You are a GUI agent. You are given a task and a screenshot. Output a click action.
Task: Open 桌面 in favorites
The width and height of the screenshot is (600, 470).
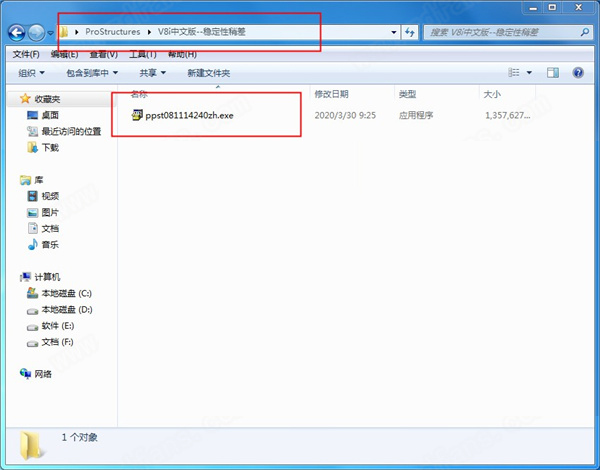(x=50, y=115)
